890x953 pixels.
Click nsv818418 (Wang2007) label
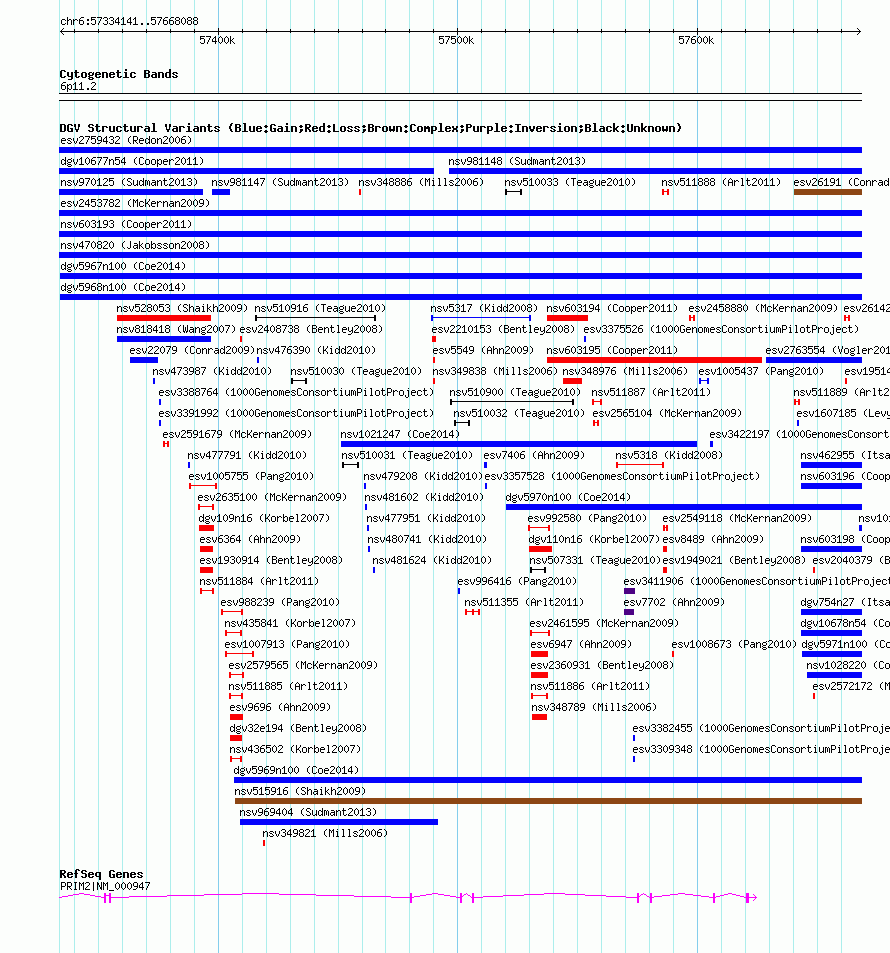pos(176,329)
